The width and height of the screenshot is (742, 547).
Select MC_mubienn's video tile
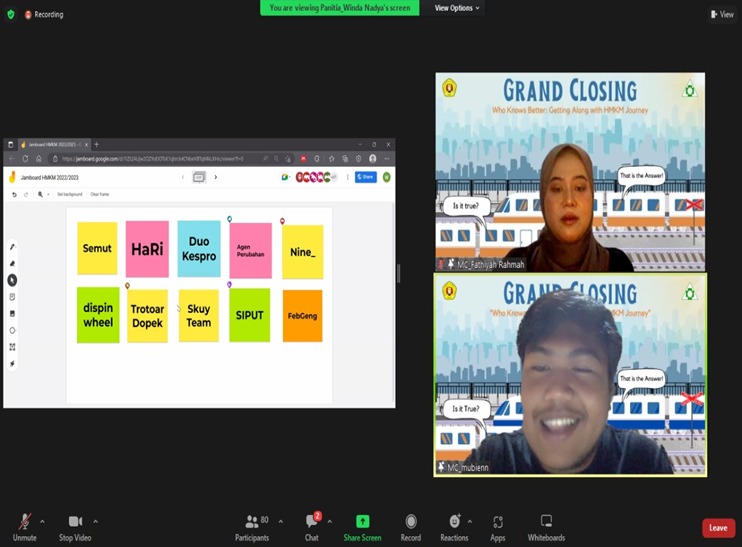pos(570,375)
